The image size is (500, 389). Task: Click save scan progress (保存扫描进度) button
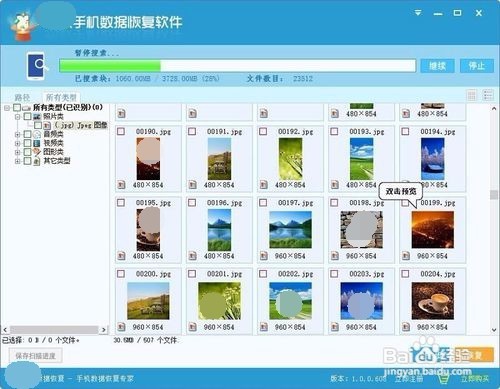tap(35, 356)
